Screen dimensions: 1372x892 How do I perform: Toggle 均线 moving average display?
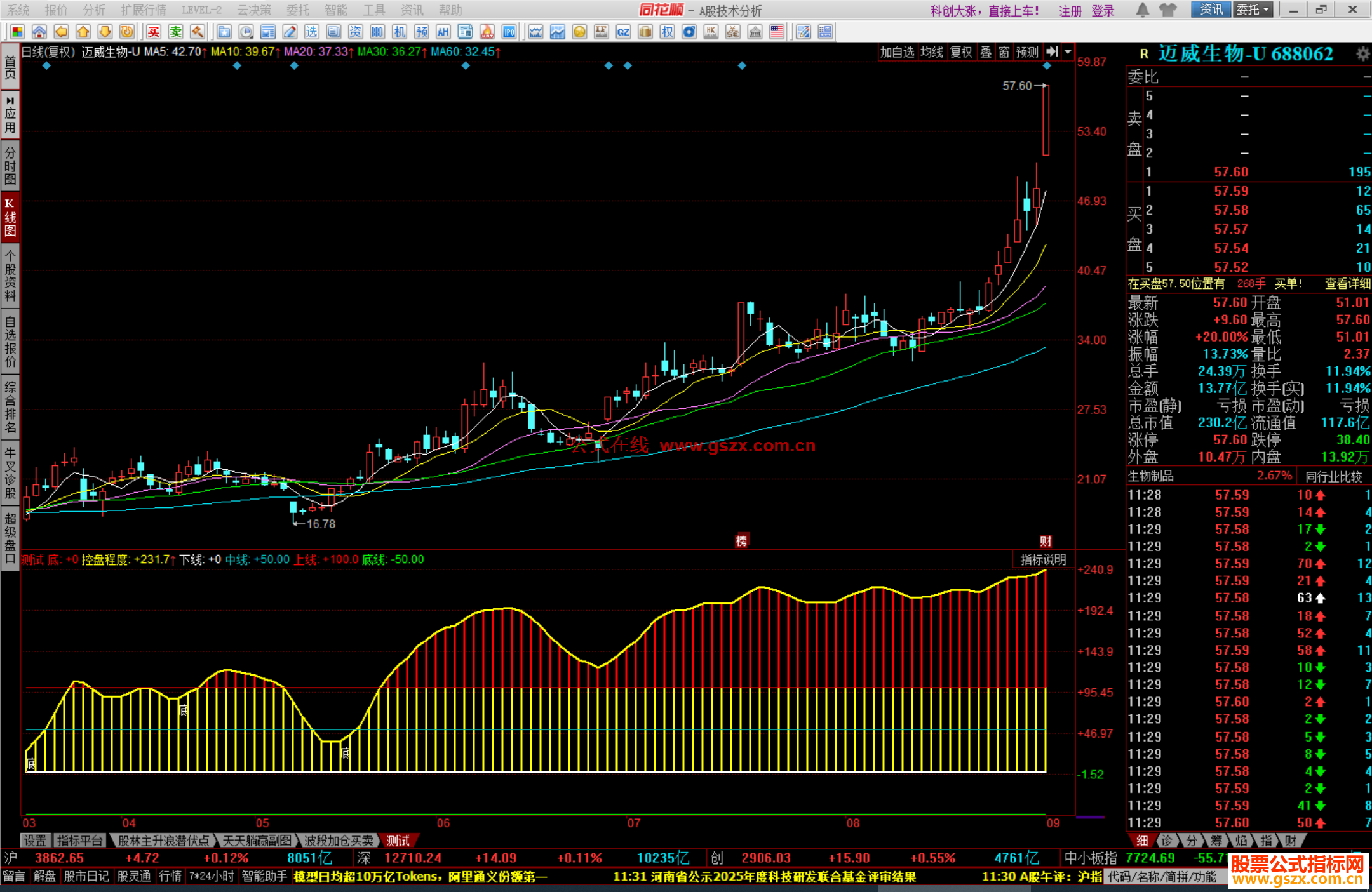932,52
